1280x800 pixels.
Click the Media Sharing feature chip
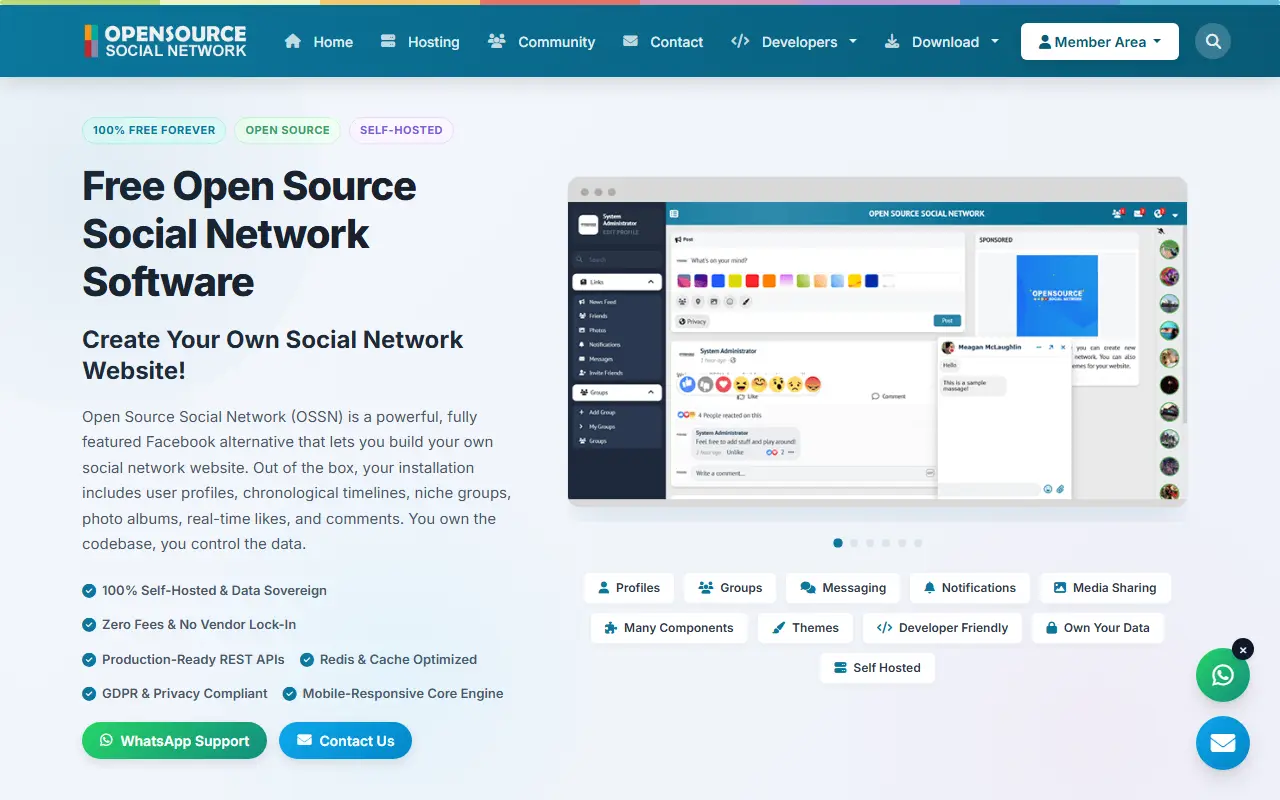pos(1105,588)
